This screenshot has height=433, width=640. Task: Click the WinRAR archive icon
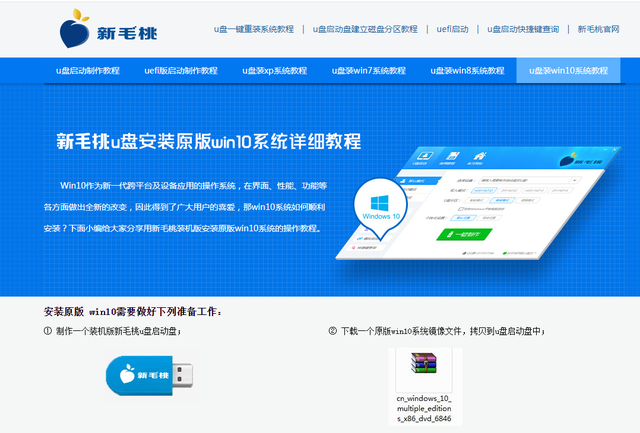pyautogui.click(x=424, y=363)
